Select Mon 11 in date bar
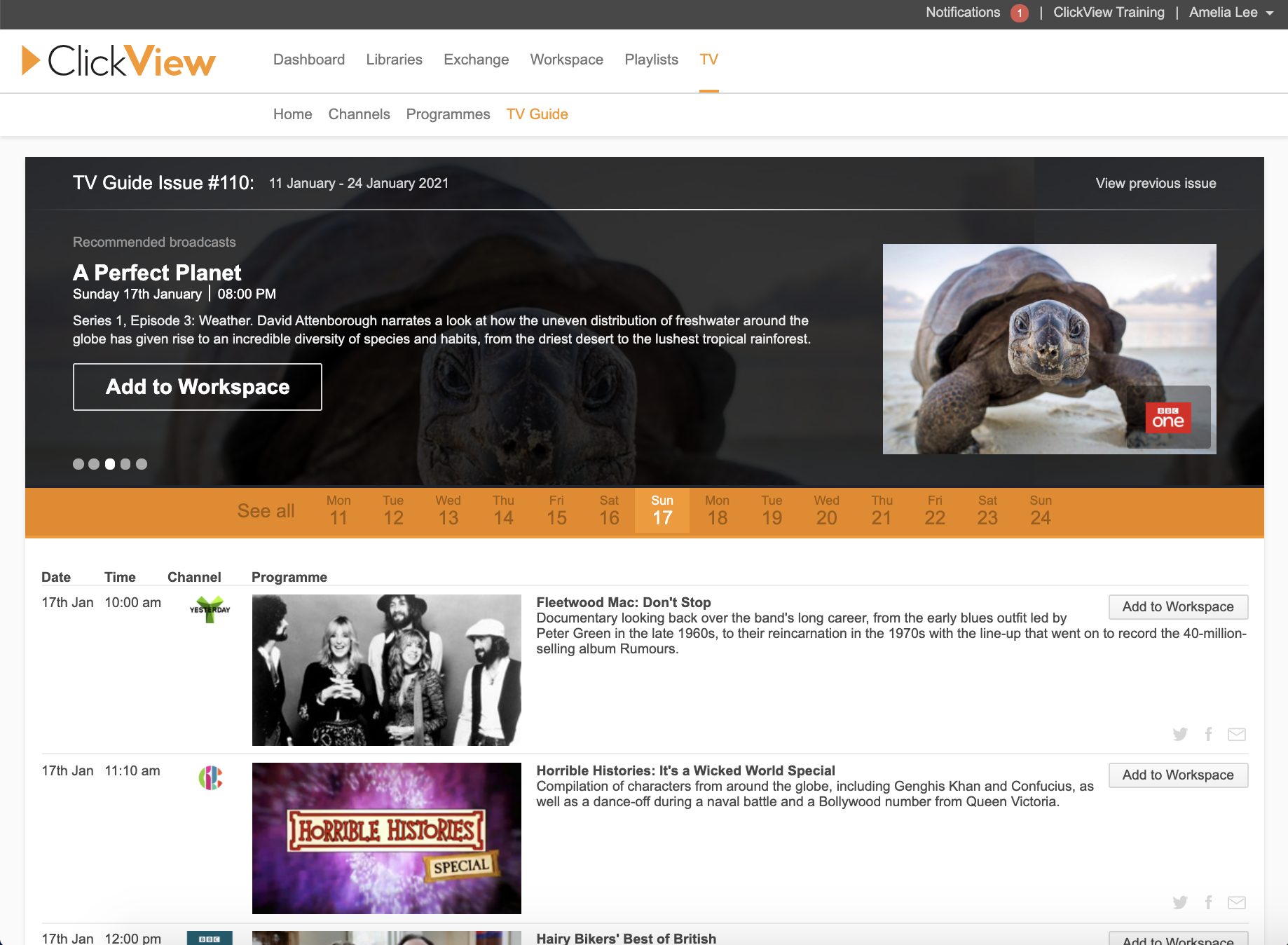Image resolution: width=1288 pixels, height=945 pixels. pyautogui.click(x=338, y=510)
